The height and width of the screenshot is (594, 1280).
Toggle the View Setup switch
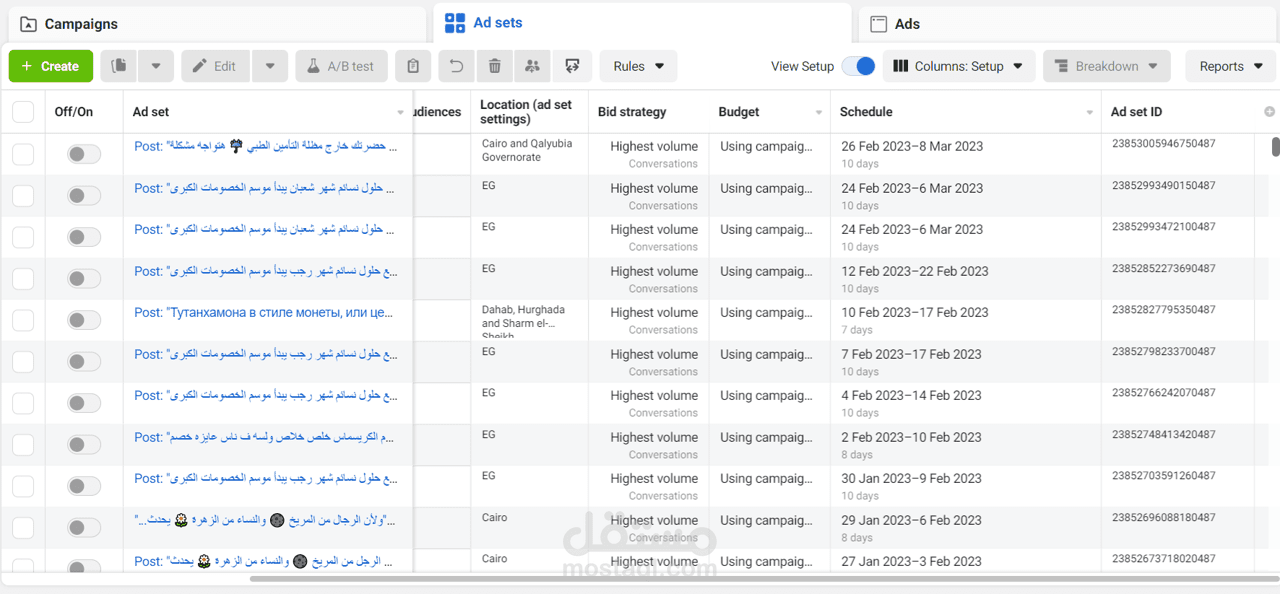pyautogui.click(x=858, y=66)
